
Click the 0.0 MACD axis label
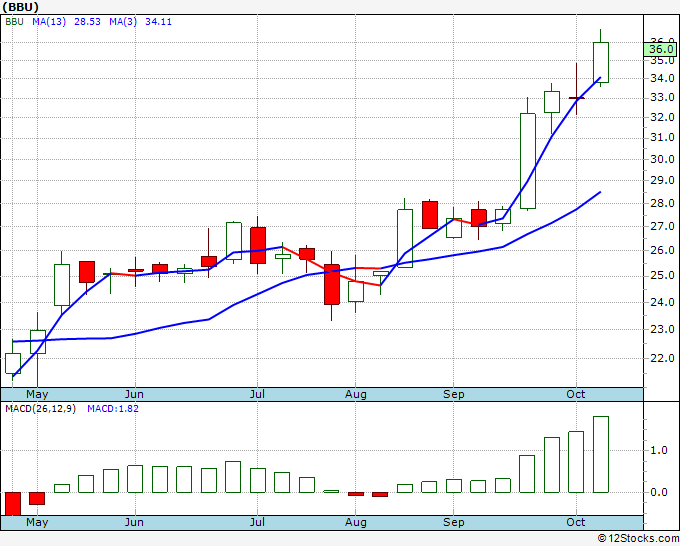[x=659, y=493]
